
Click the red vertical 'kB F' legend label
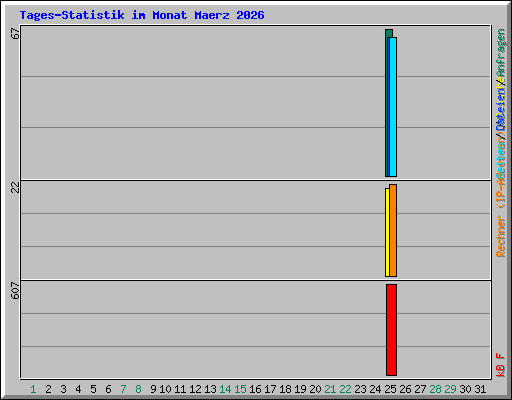(501, 365)
